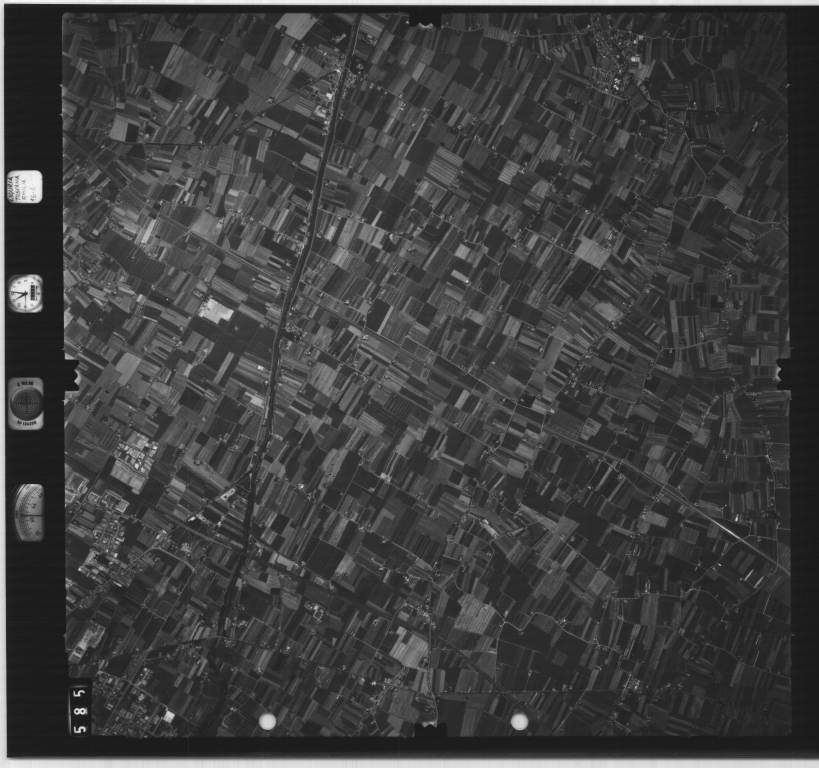Click the clock instrument in the film margin
The height and width of the screenshot is (768, 819).
(x=26, y=293)
